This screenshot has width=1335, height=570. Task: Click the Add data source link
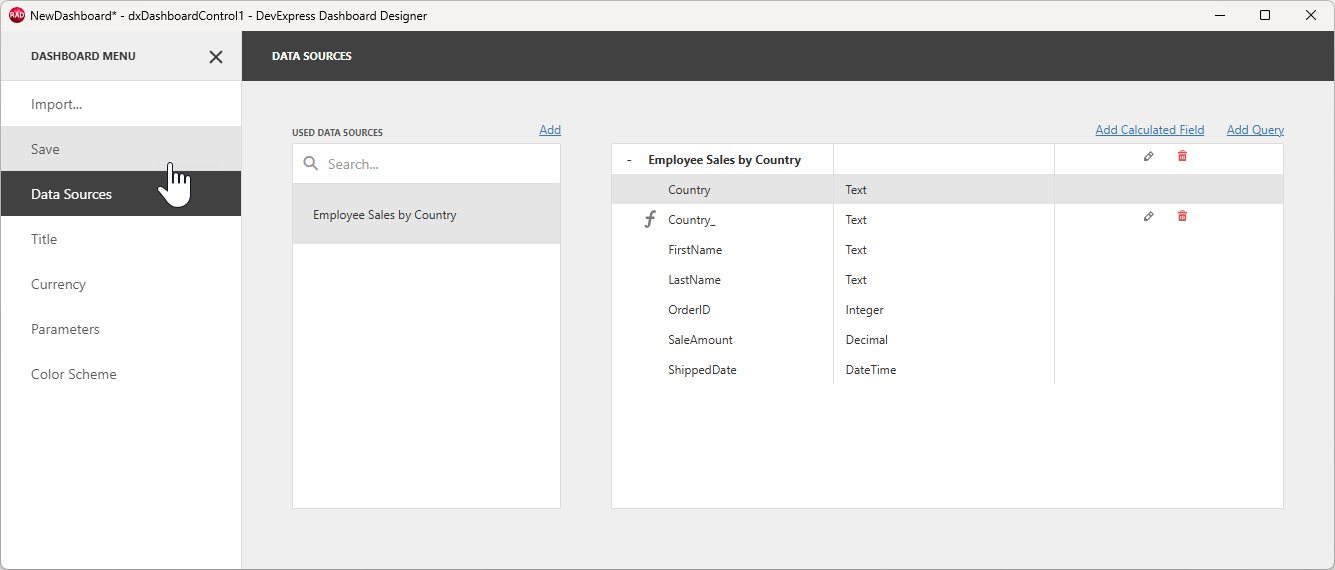coord(550,130)
